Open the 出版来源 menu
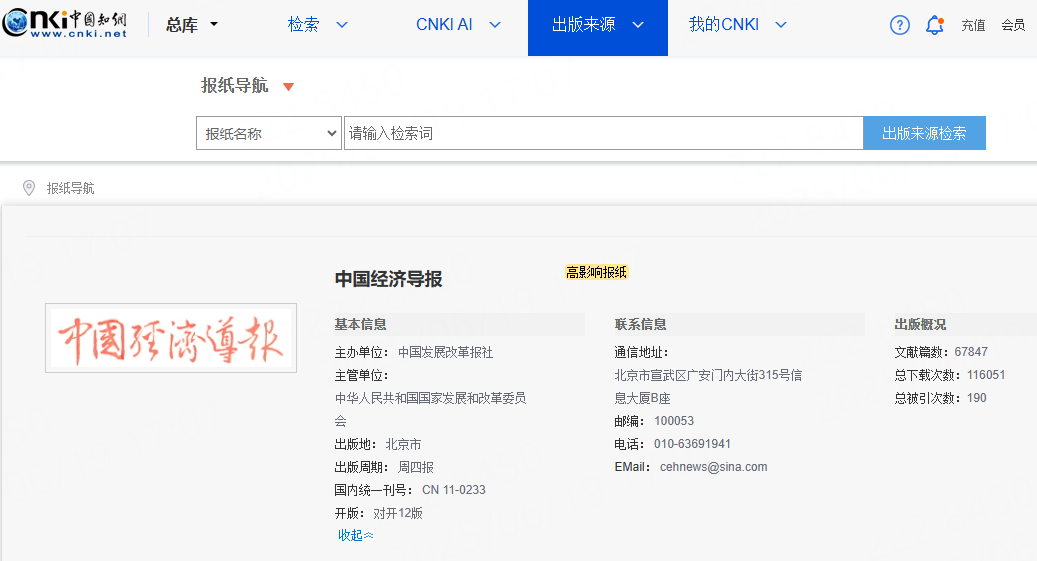 coord(598,28)
